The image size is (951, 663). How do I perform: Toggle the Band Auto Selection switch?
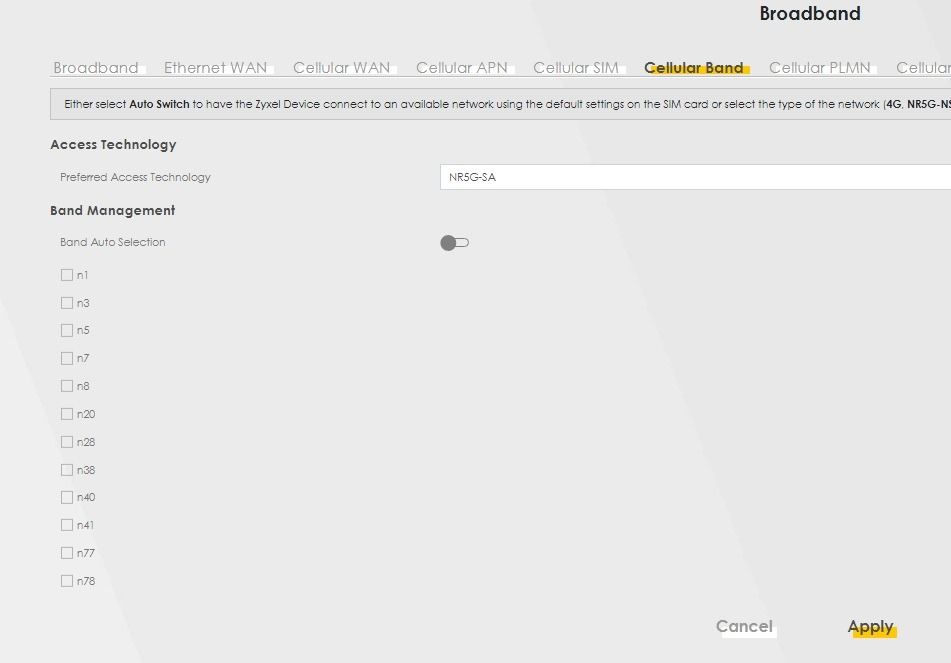point(454,243)
